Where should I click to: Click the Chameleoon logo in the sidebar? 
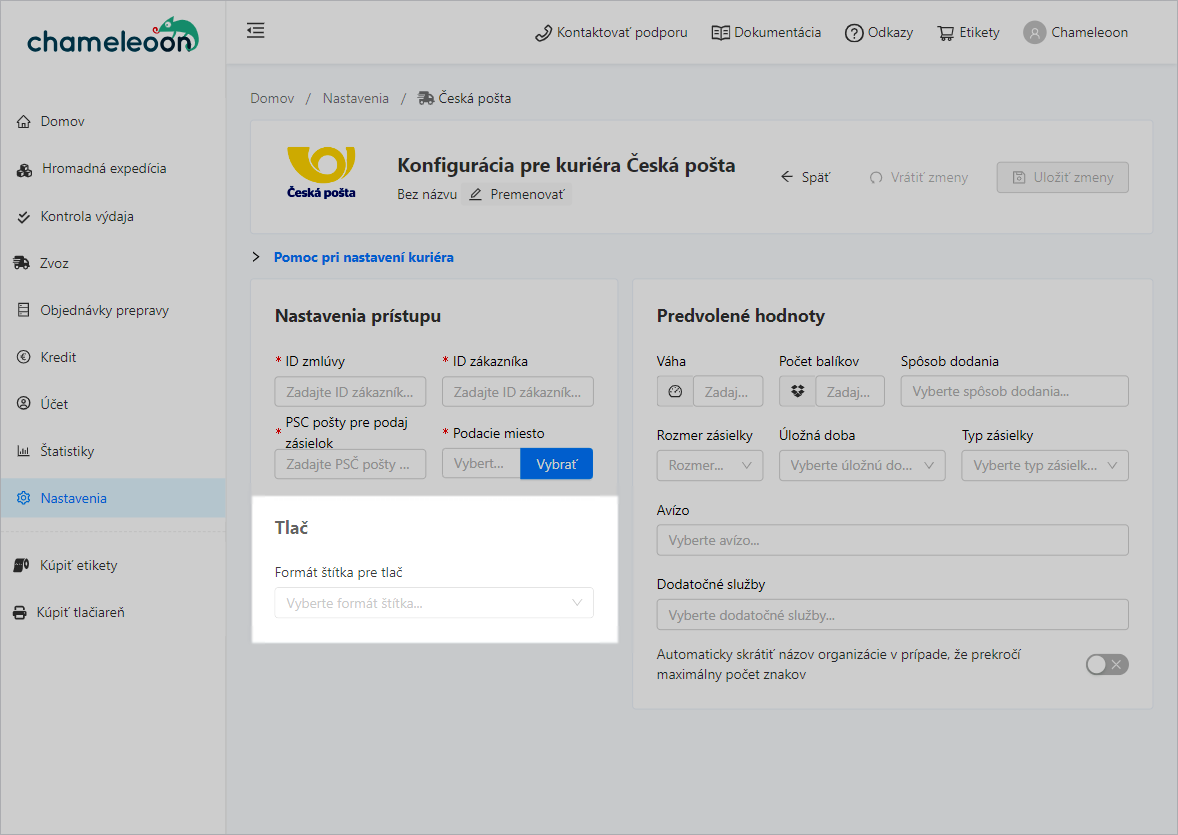[x=112, y=37]
